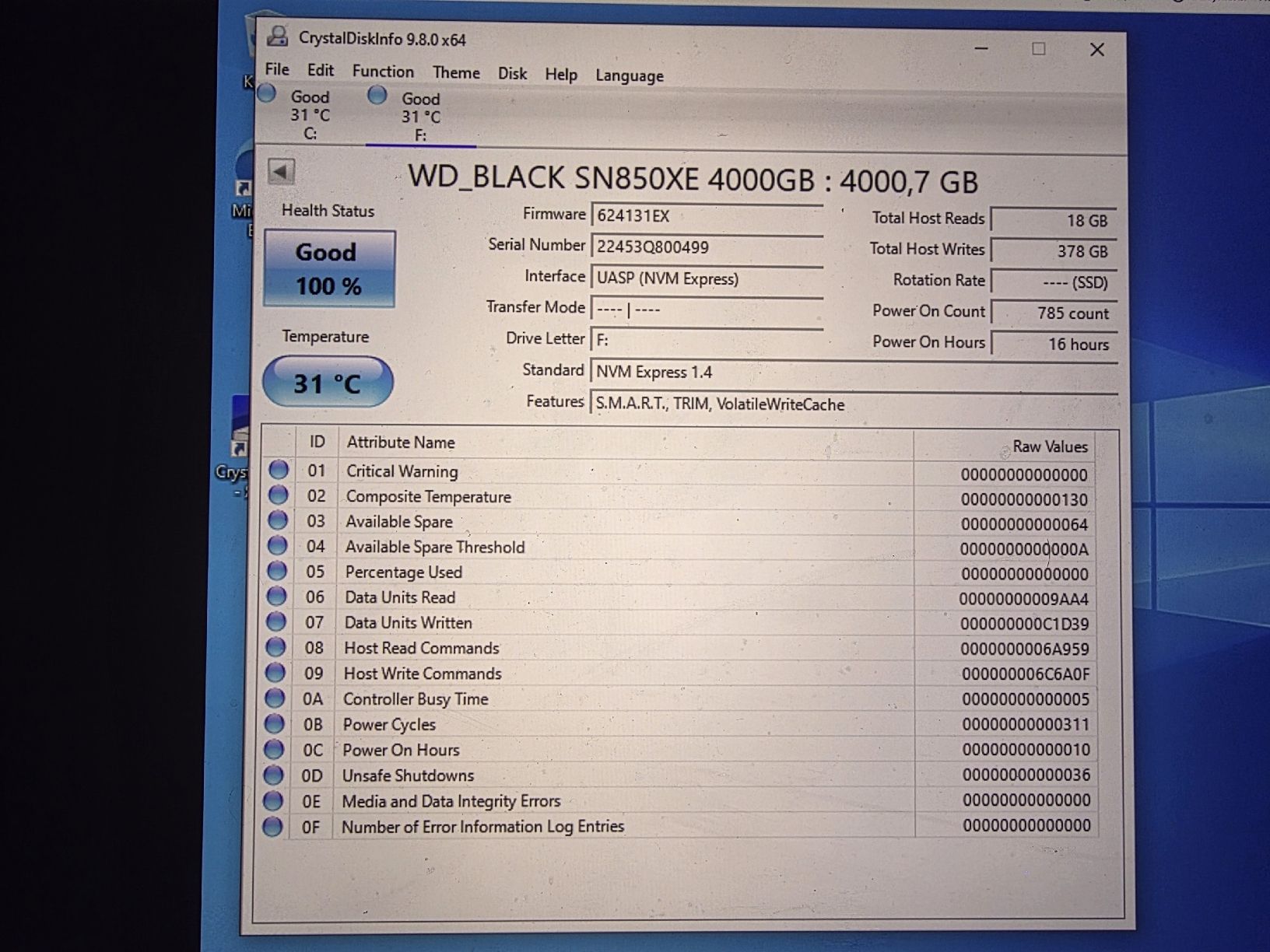Viewport: 1270px width, 952px height.
Task: Open the Function menu
Action: click(x=383, y=72)
